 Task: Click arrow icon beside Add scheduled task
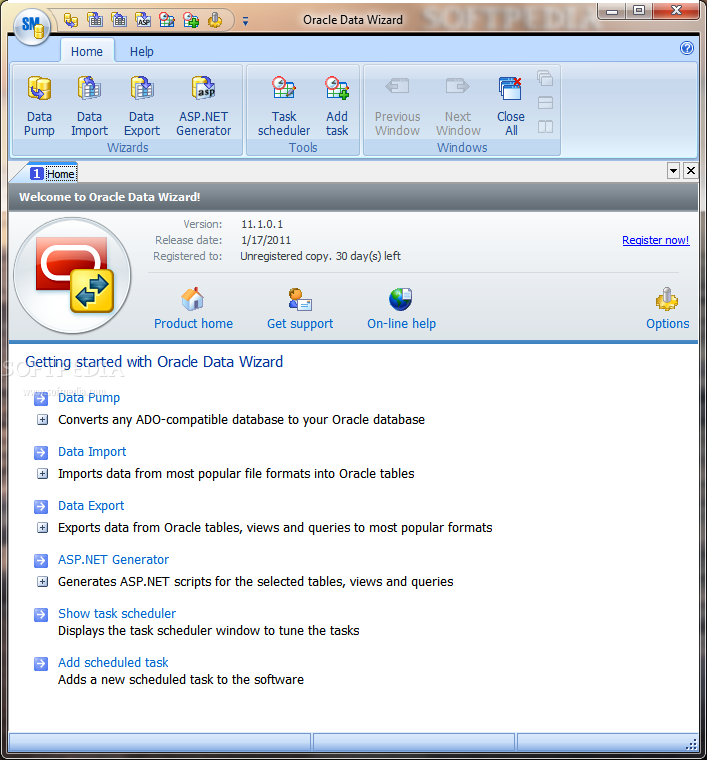(41, 663)
